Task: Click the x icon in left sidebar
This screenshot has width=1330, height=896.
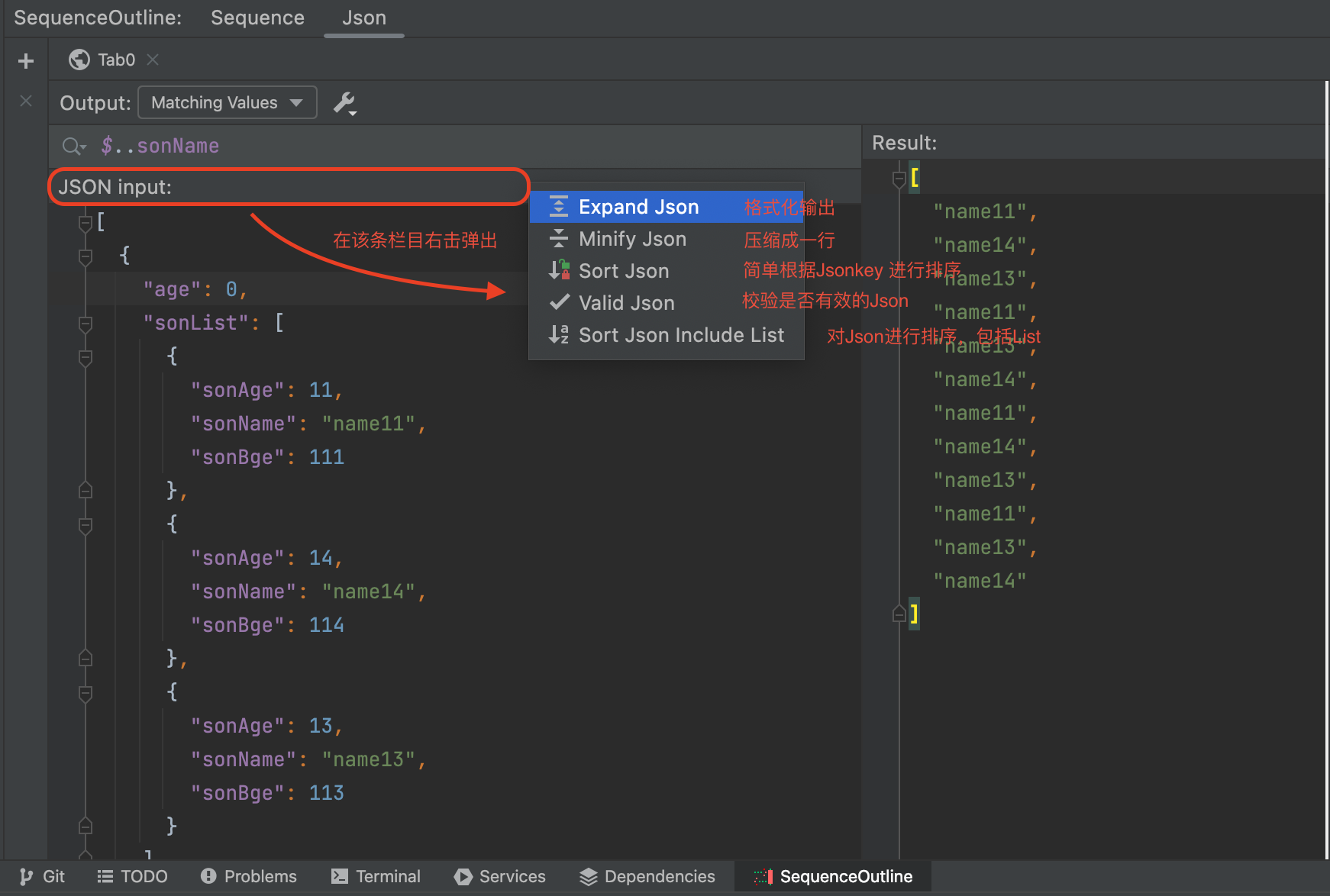Action: pos(26,101)
